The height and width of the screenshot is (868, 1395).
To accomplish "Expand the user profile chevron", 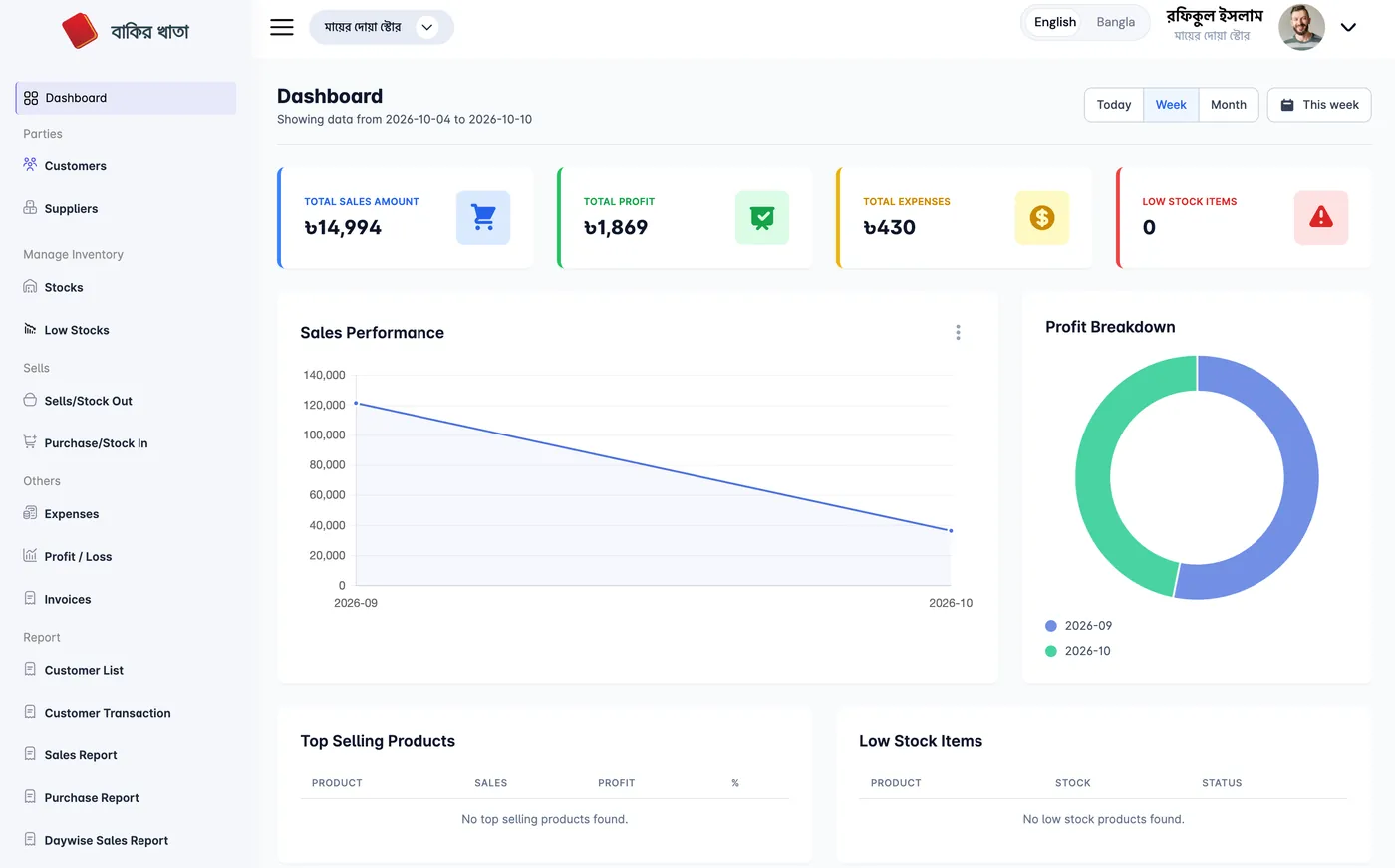I will click(x=1348, y=27).
